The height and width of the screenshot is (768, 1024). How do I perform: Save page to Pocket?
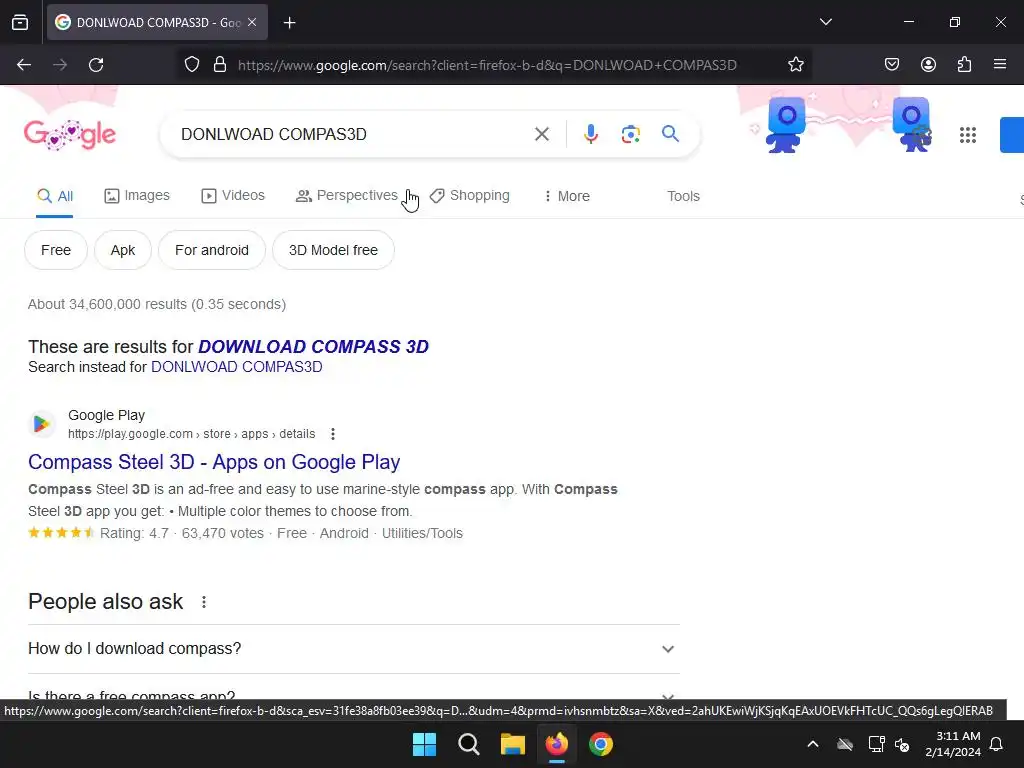[891, 65]
